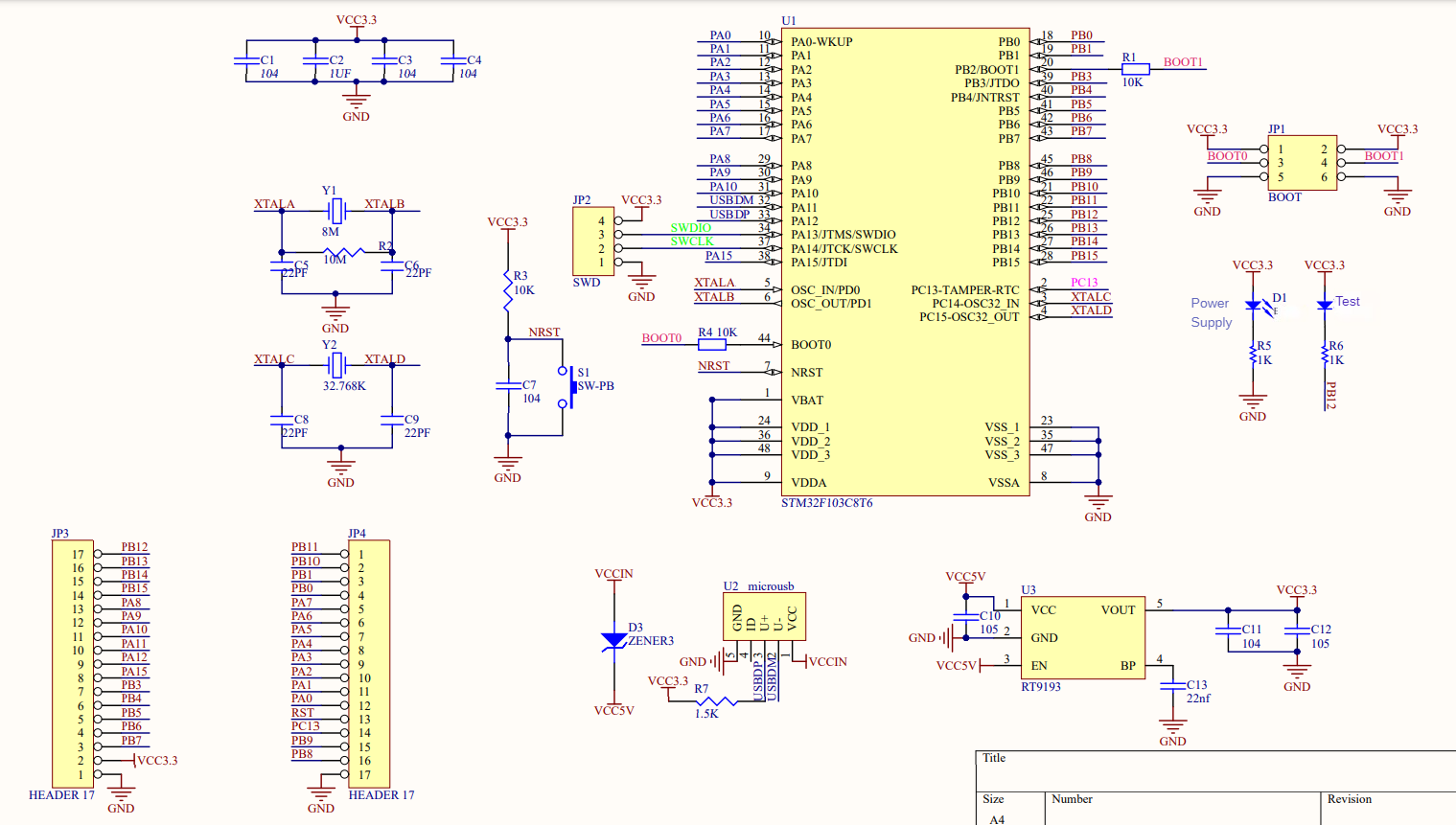The width and height of the screenshot is (1456, 825).
Task: Click the HEADER 17 label under JP4
Action: 381,795
